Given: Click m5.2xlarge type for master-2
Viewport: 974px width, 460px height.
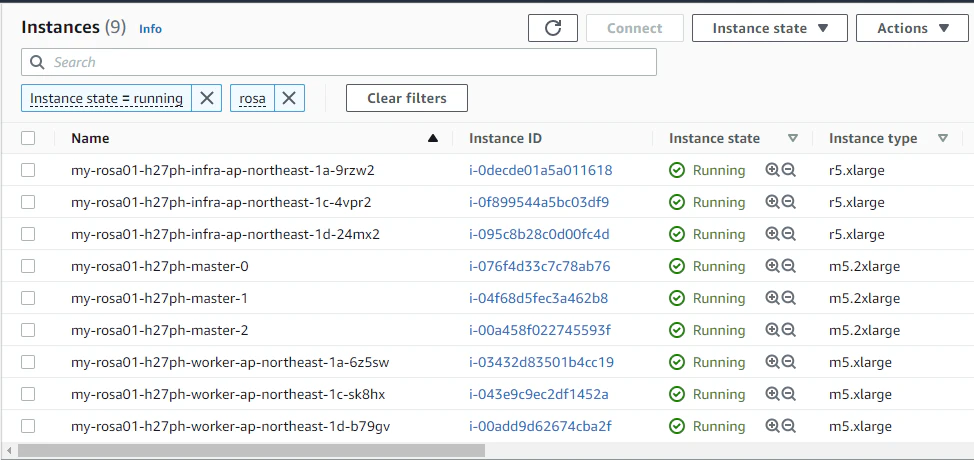Looking at the screenshot, I should click(x=864, y=330).
